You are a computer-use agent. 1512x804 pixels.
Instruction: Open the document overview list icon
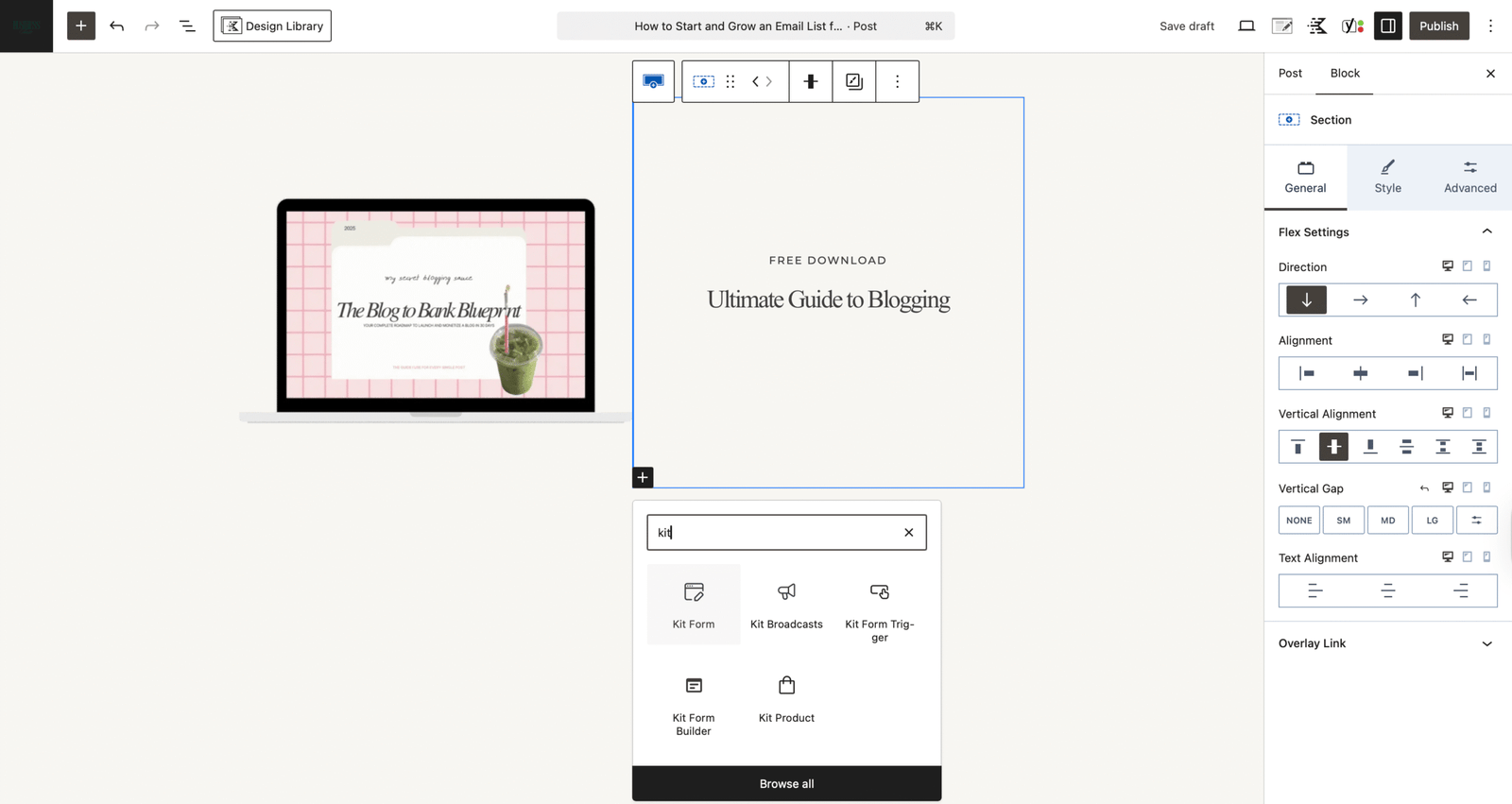[187, 26]
